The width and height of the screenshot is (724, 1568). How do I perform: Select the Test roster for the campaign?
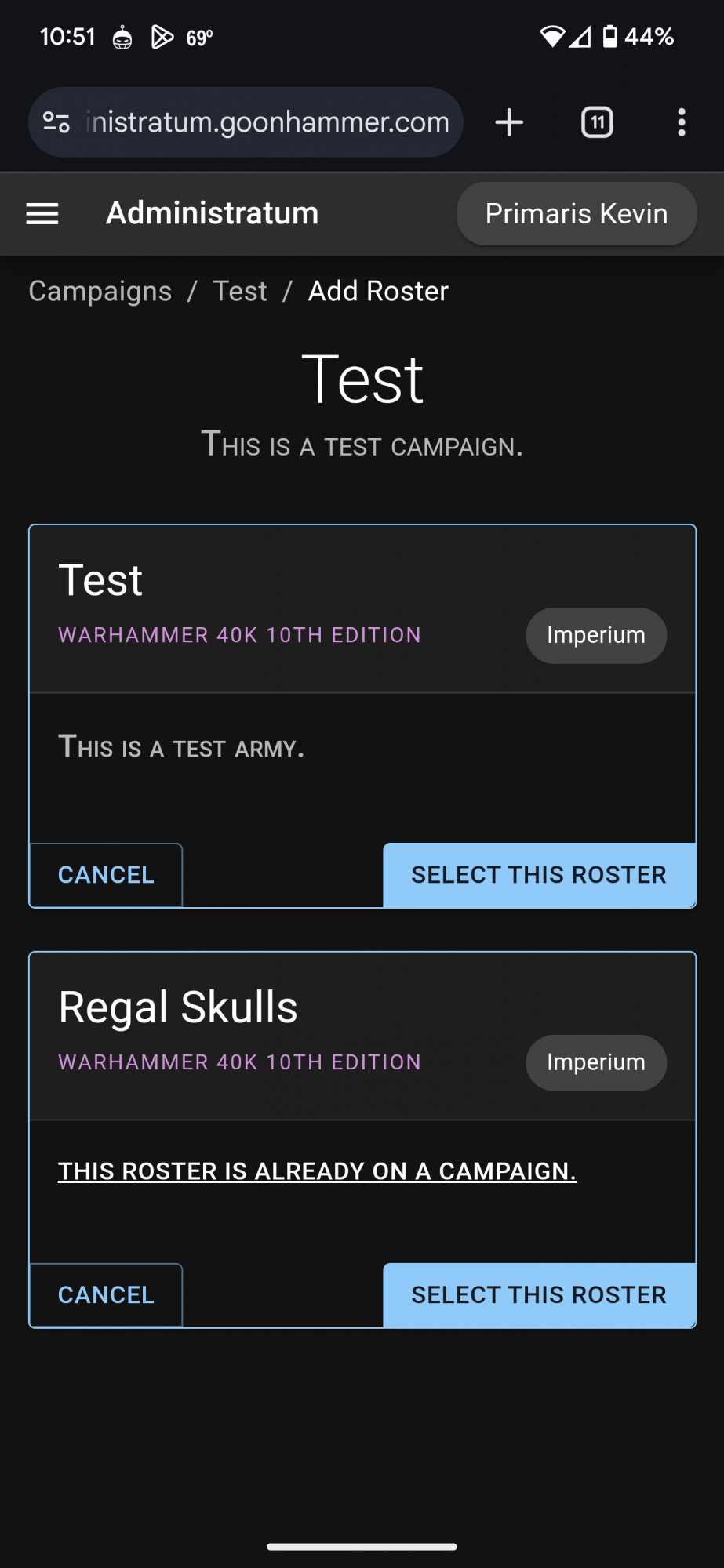click(x=539, y=875)
